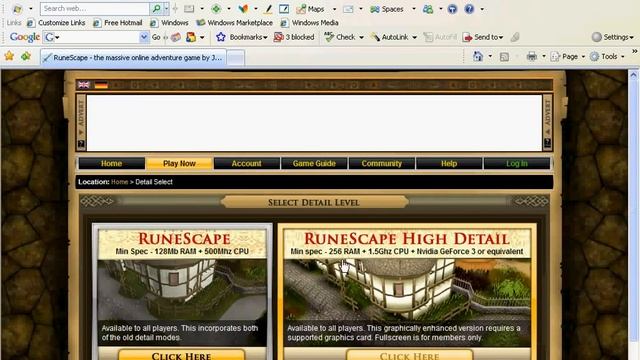Open Windows Media favorite link
640x360 pixels.
point(309,23)
